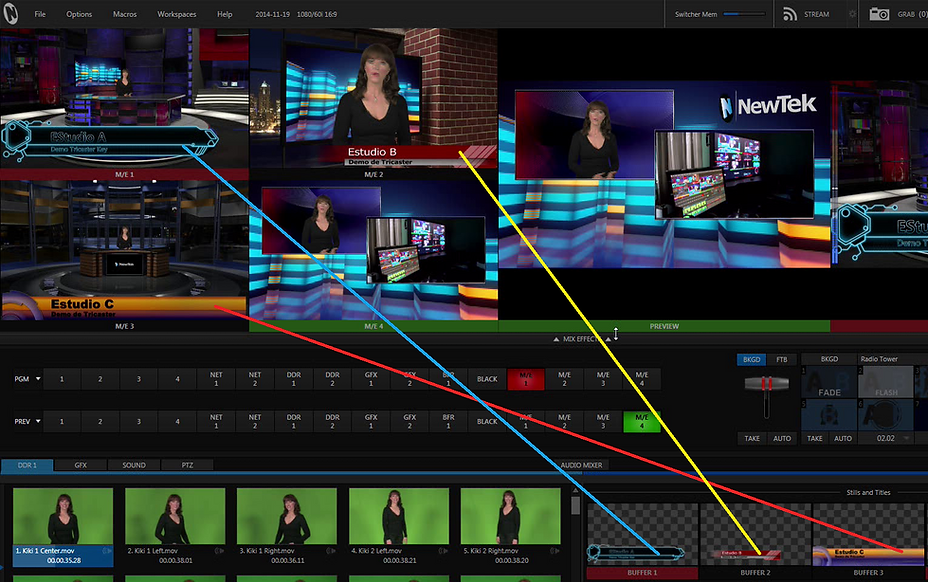
Task: Select BUFFER 3 still thumbnail
Action: tap(868, 535)
